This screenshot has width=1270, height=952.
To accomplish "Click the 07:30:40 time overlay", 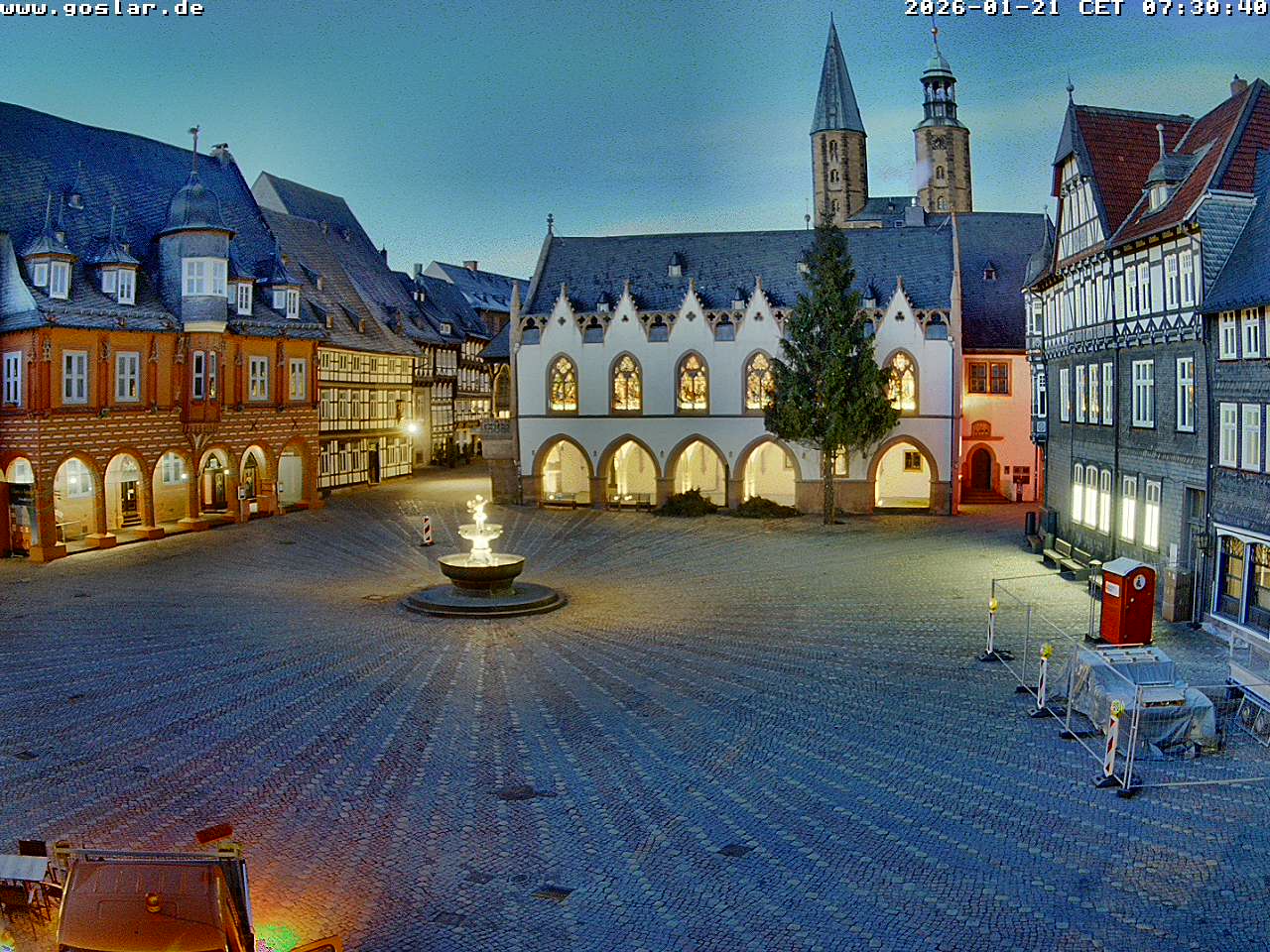I will point(1205,9).
